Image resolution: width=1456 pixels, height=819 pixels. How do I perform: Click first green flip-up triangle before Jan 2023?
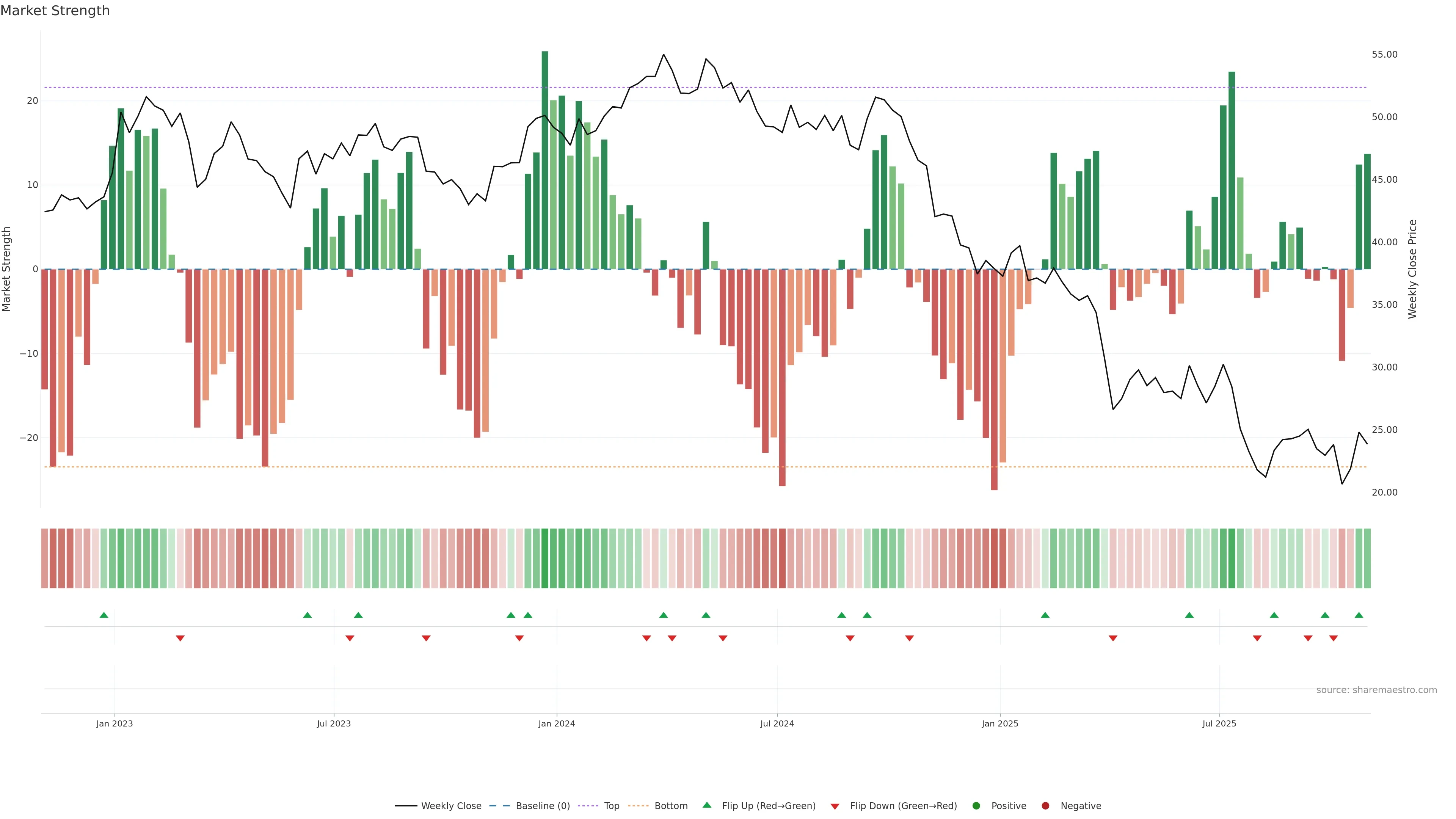coord(104,615)
